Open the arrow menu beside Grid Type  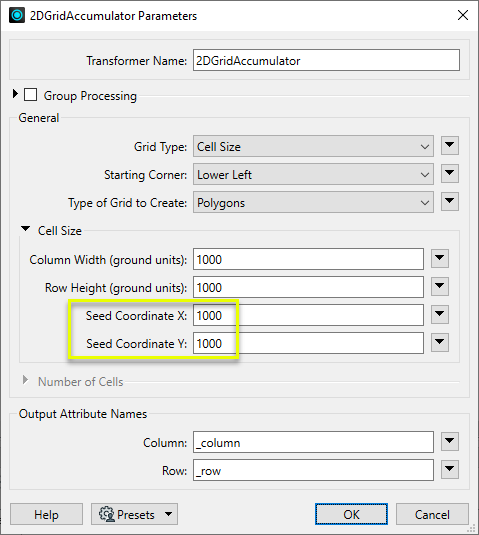coord(450,146)
